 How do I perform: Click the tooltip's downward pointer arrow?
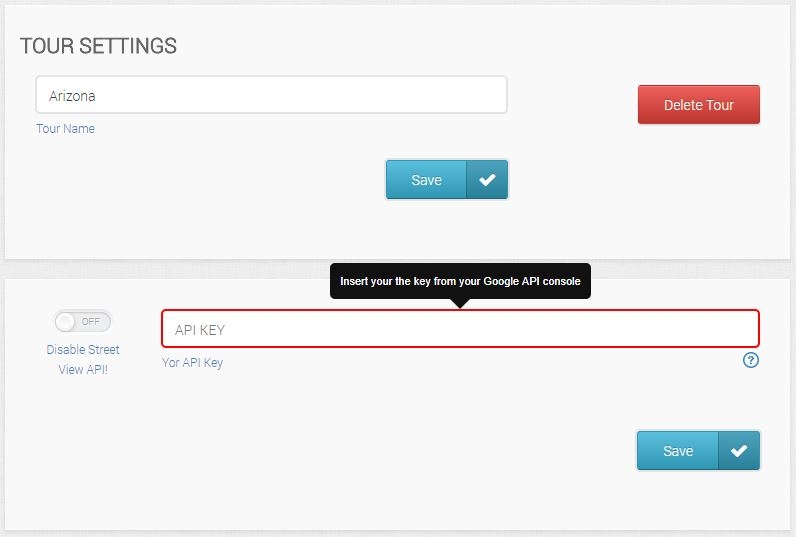coord(460,302)
